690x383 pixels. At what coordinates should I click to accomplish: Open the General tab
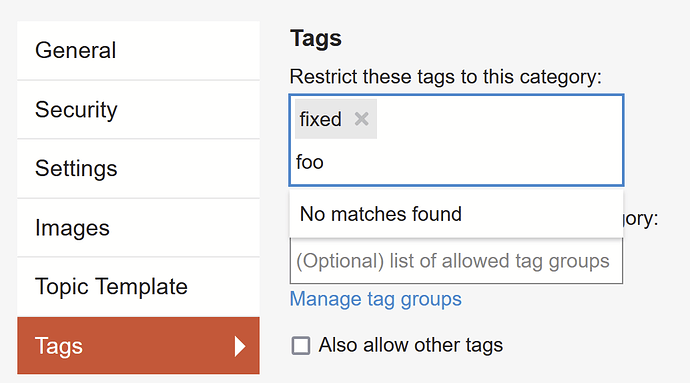(138, 51)
